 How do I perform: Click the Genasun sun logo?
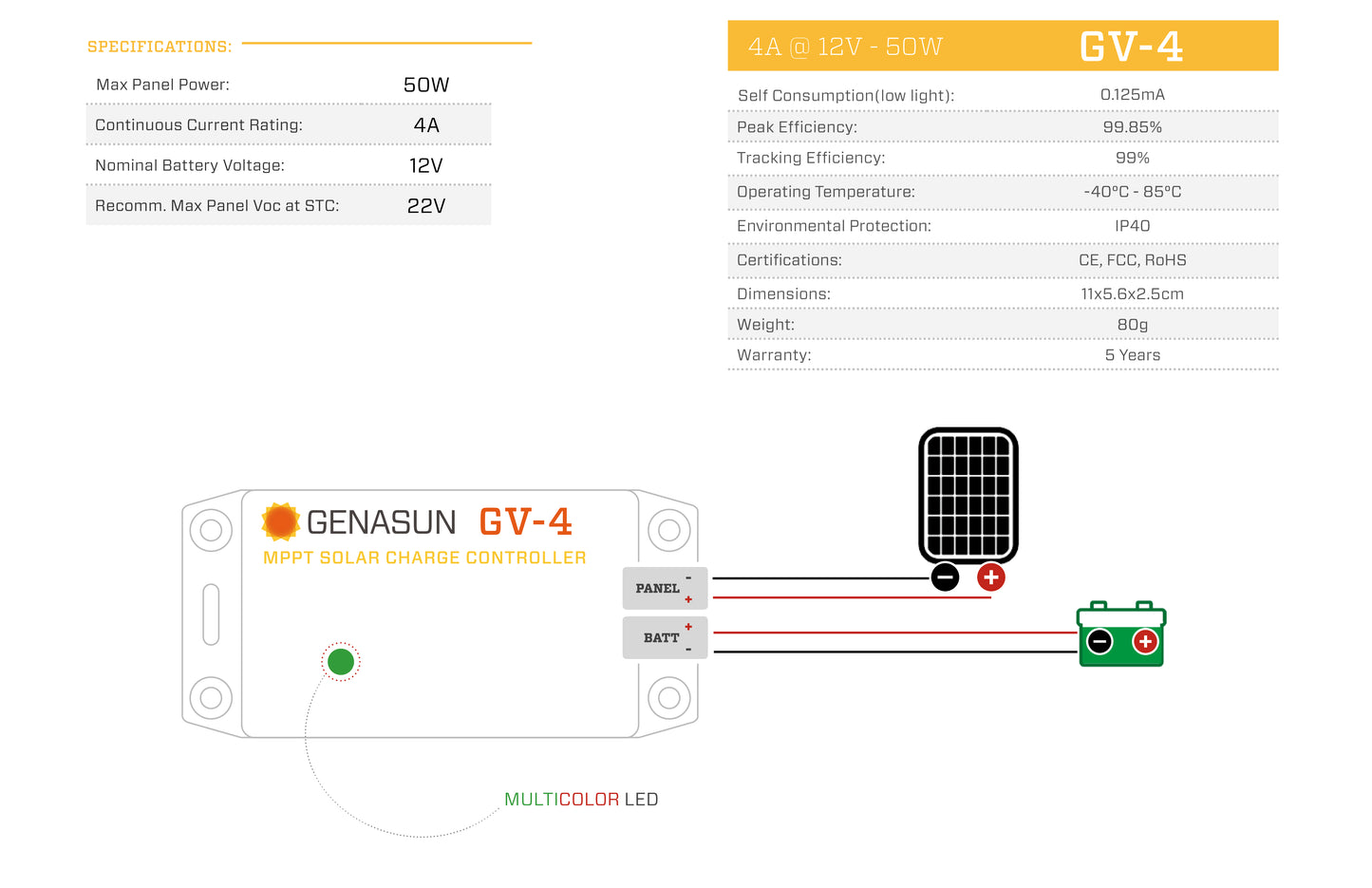(x=280, y=521)
